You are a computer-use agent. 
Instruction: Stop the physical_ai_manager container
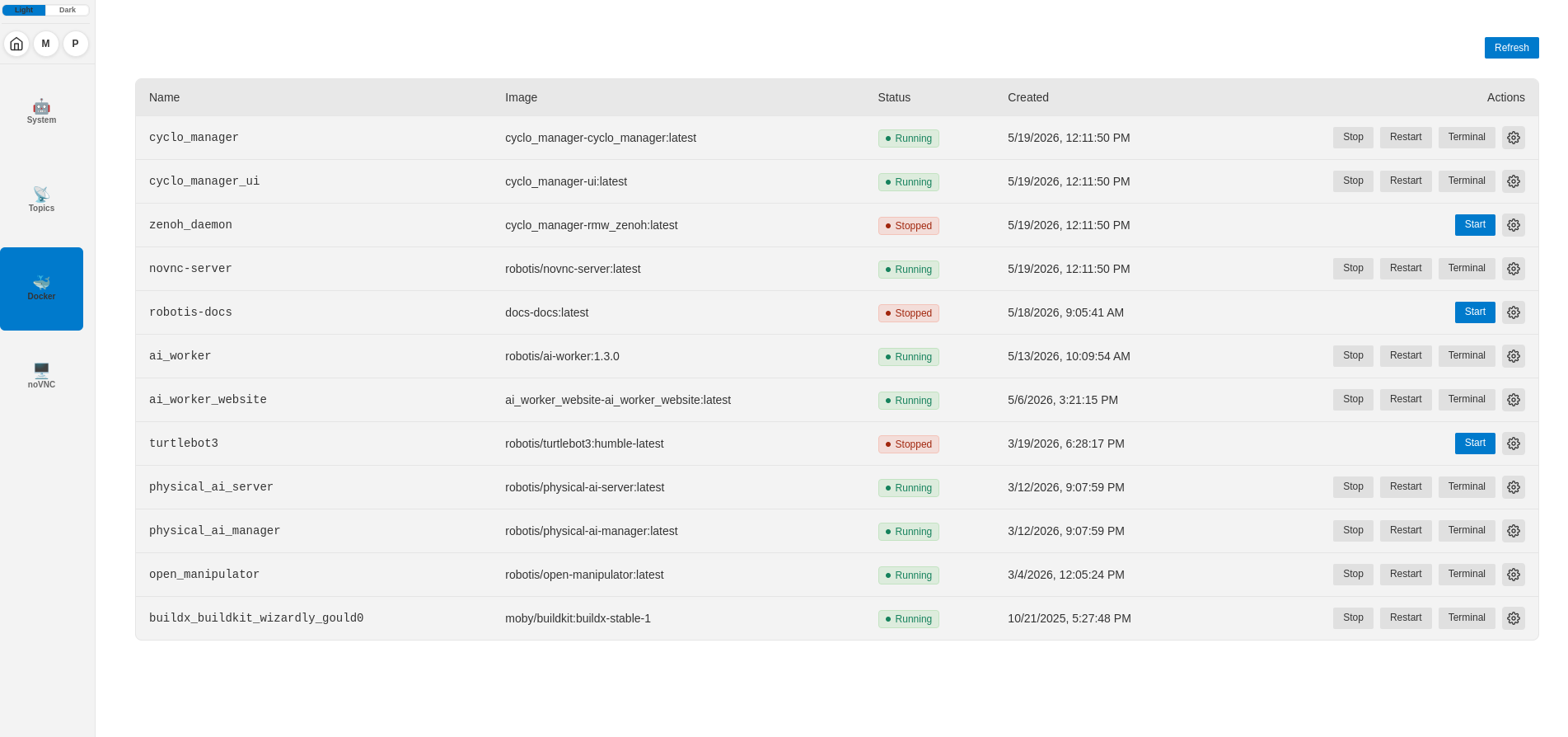(x=1353, y=531)
